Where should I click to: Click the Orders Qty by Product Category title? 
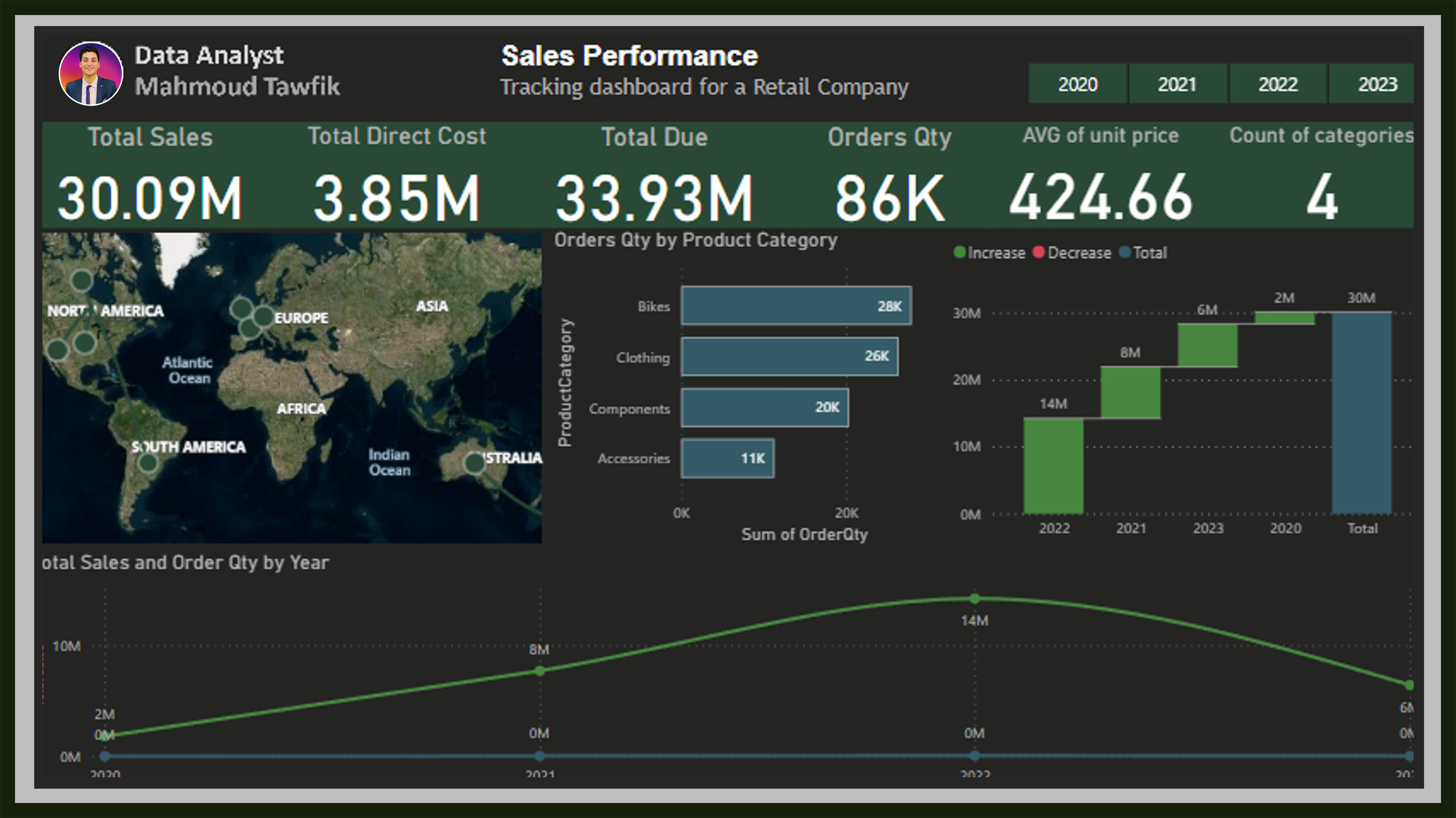tap(695, 240)
